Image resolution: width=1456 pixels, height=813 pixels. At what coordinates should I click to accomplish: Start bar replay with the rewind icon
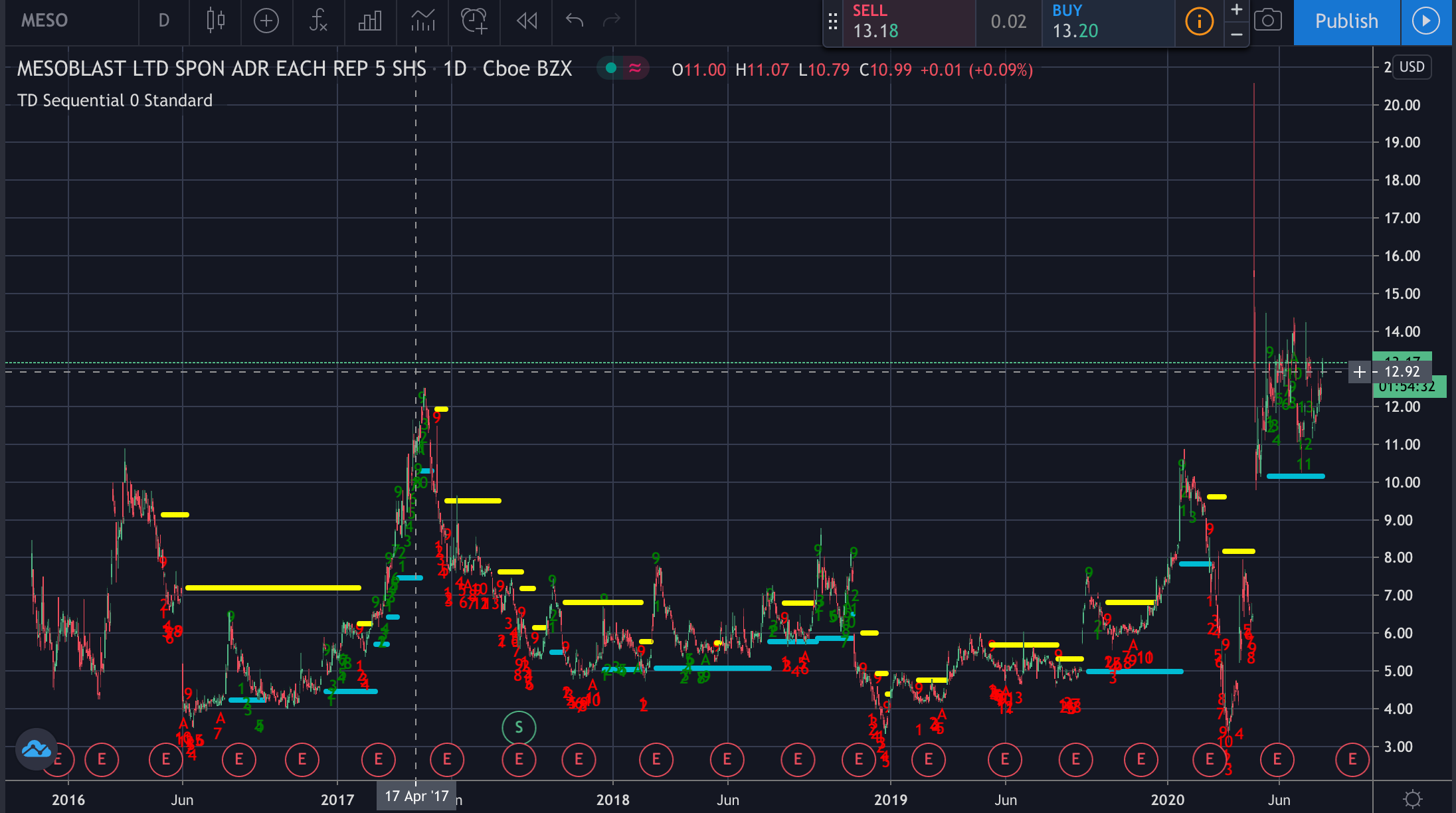click(527, 21)
